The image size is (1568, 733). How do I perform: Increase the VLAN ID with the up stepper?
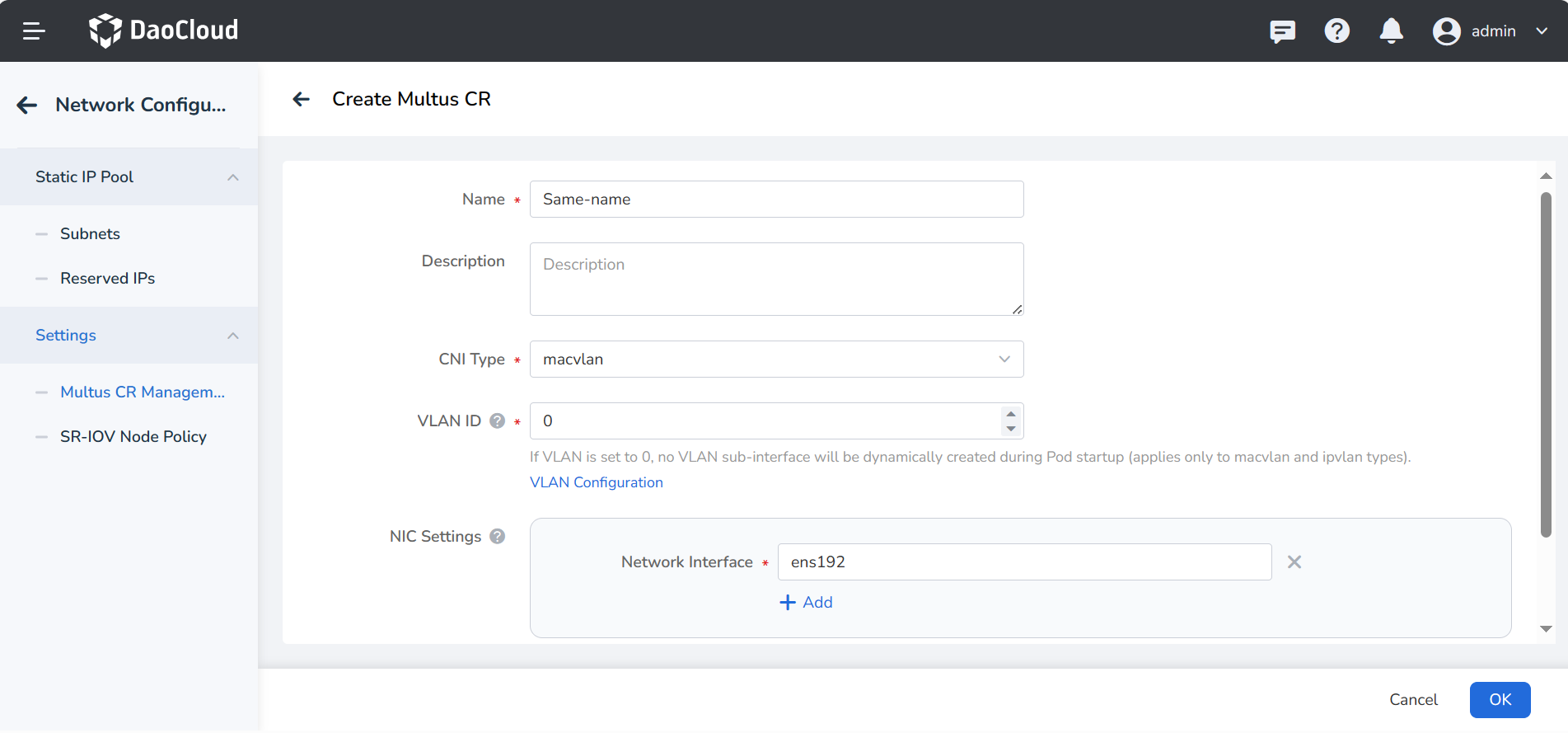pos(1010,414)
